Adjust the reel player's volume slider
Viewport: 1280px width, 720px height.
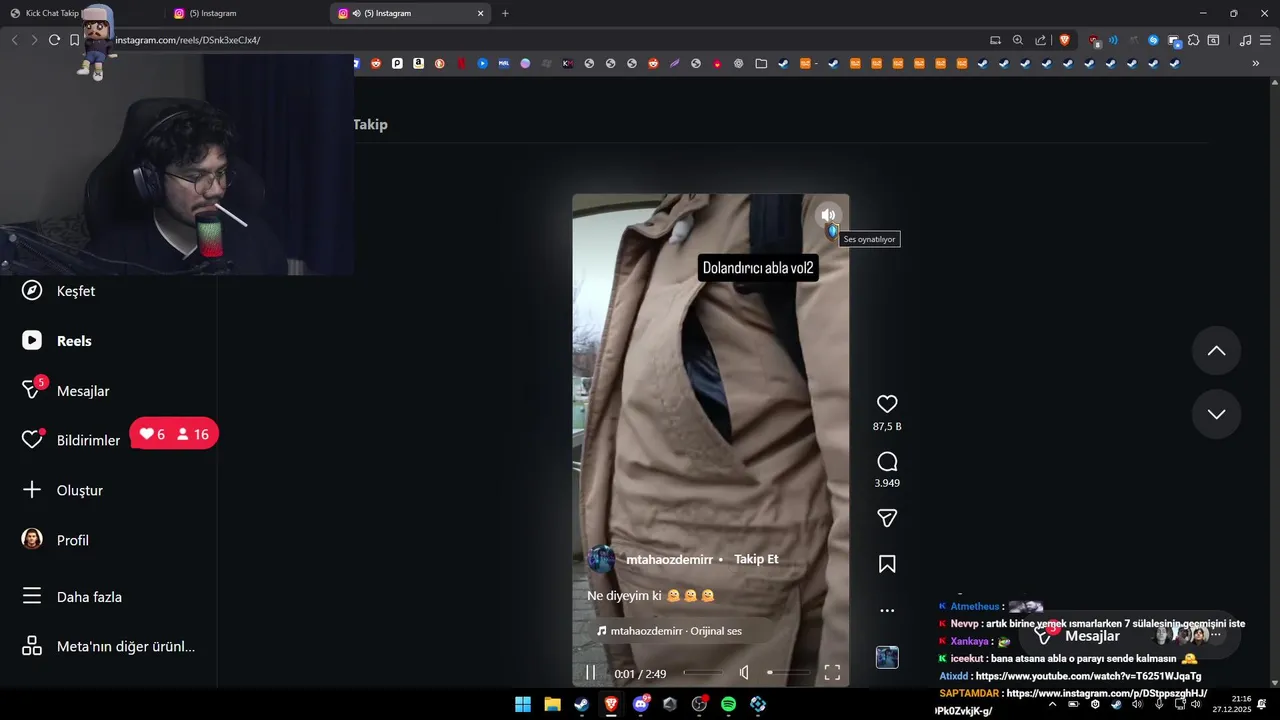click(x=787, y=673)
